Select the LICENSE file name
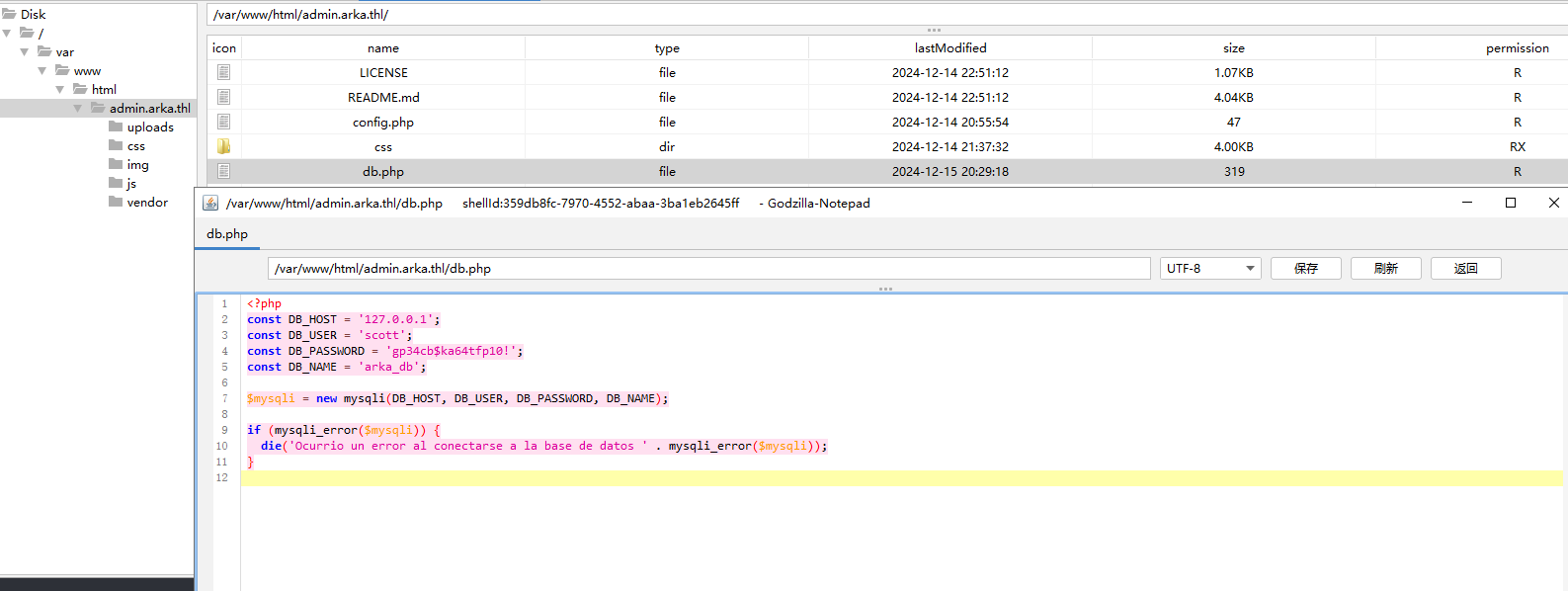 [x=383, y=72]
